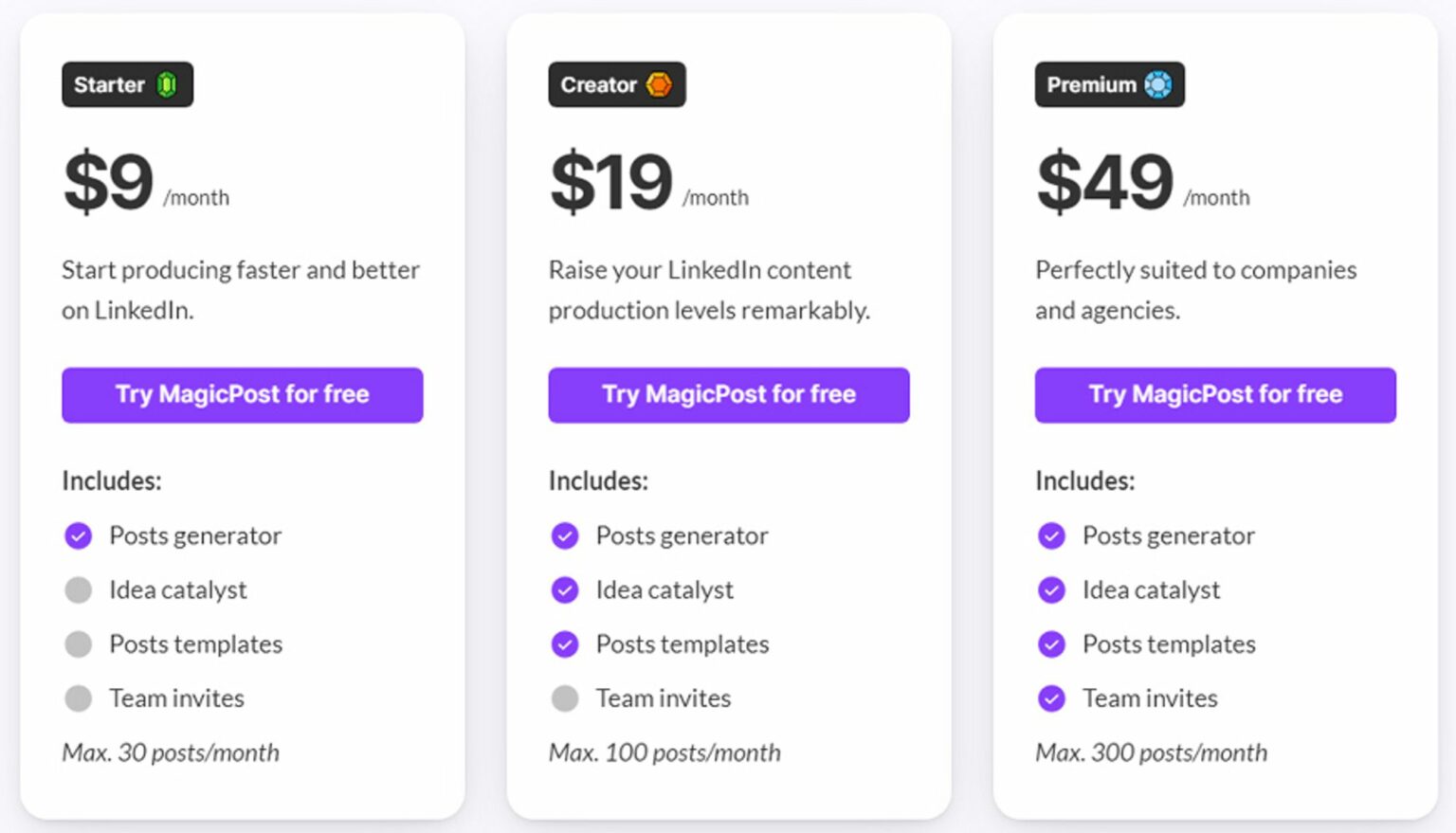Click the $19 price label
The width and height of the screenshot is (1456, 833).
(610, 180)
